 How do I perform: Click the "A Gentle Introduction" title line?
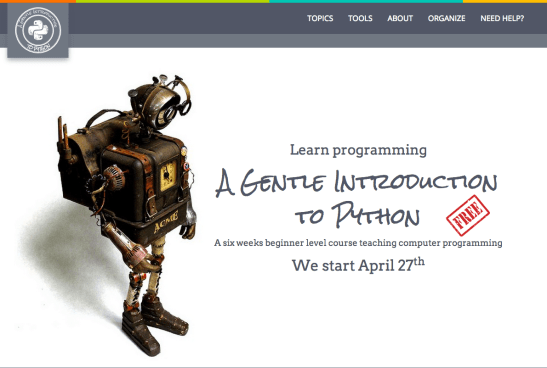tap(356, 183)
